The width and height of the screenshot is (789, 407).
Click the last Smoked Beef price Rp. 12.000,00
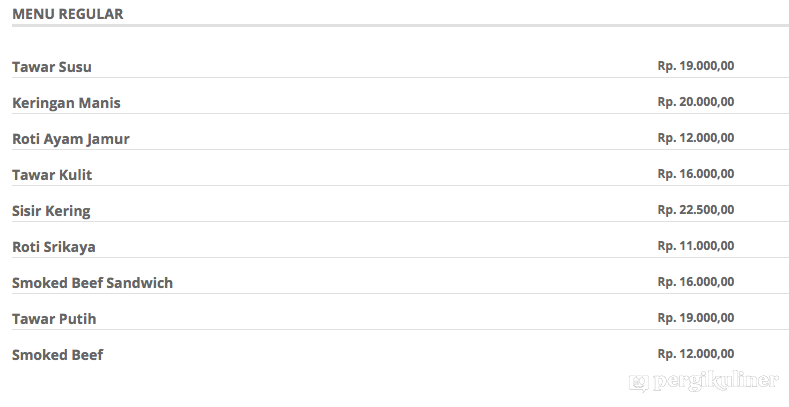[696, 354]
